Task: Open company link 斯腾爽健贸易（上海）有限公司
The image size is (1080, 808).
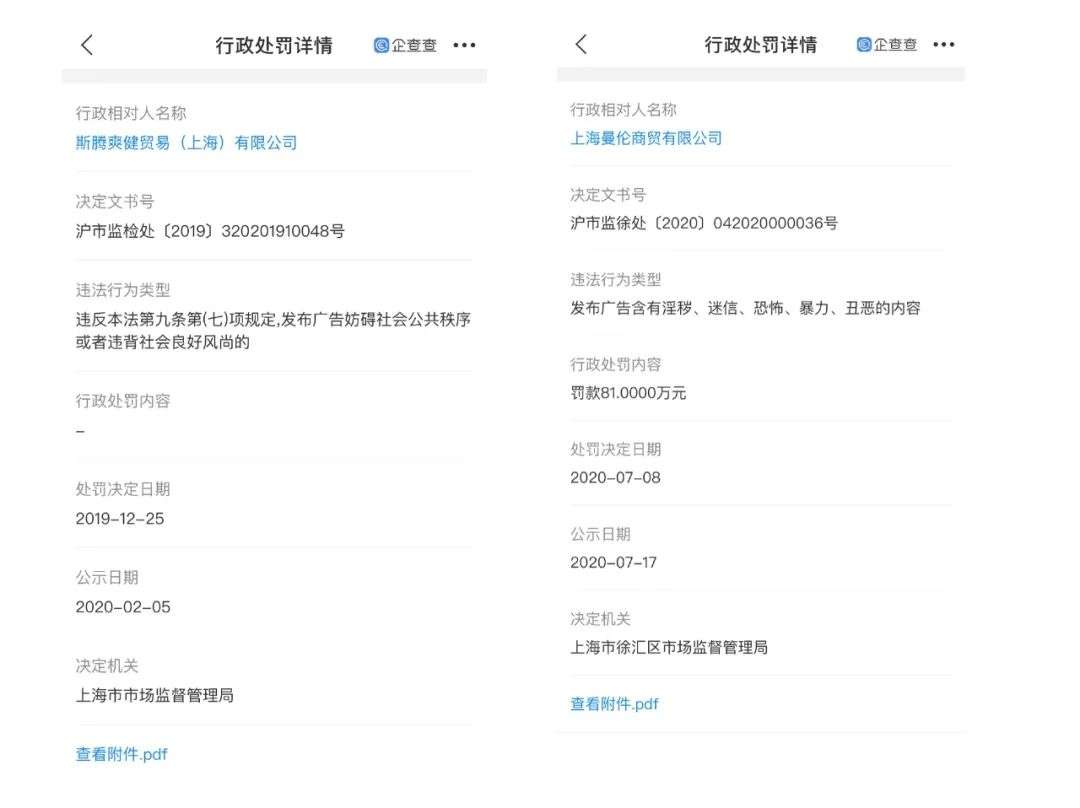Action: (187, 143)
